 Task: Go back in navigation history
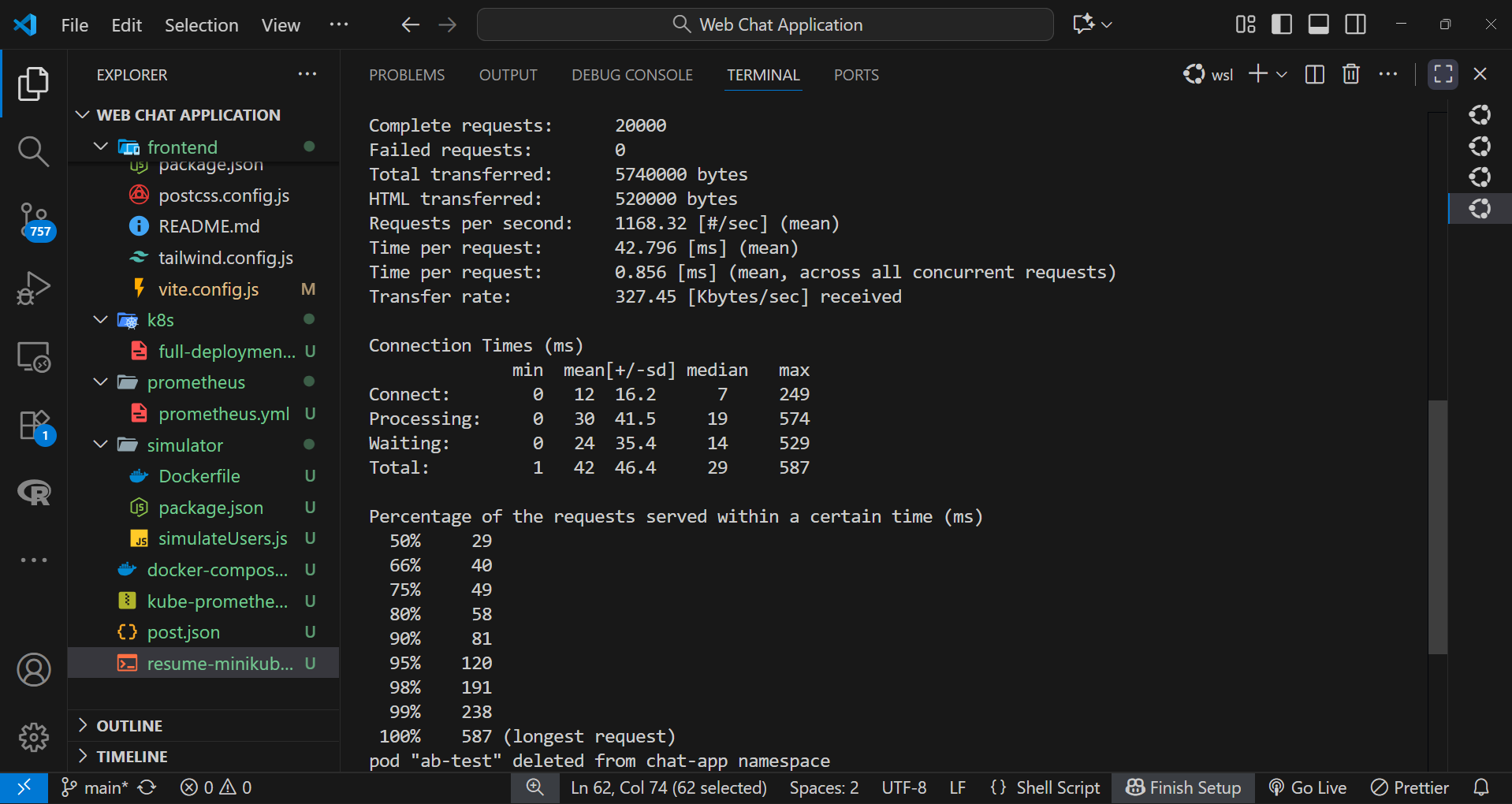pyautogui.click(x=410, y=25)
